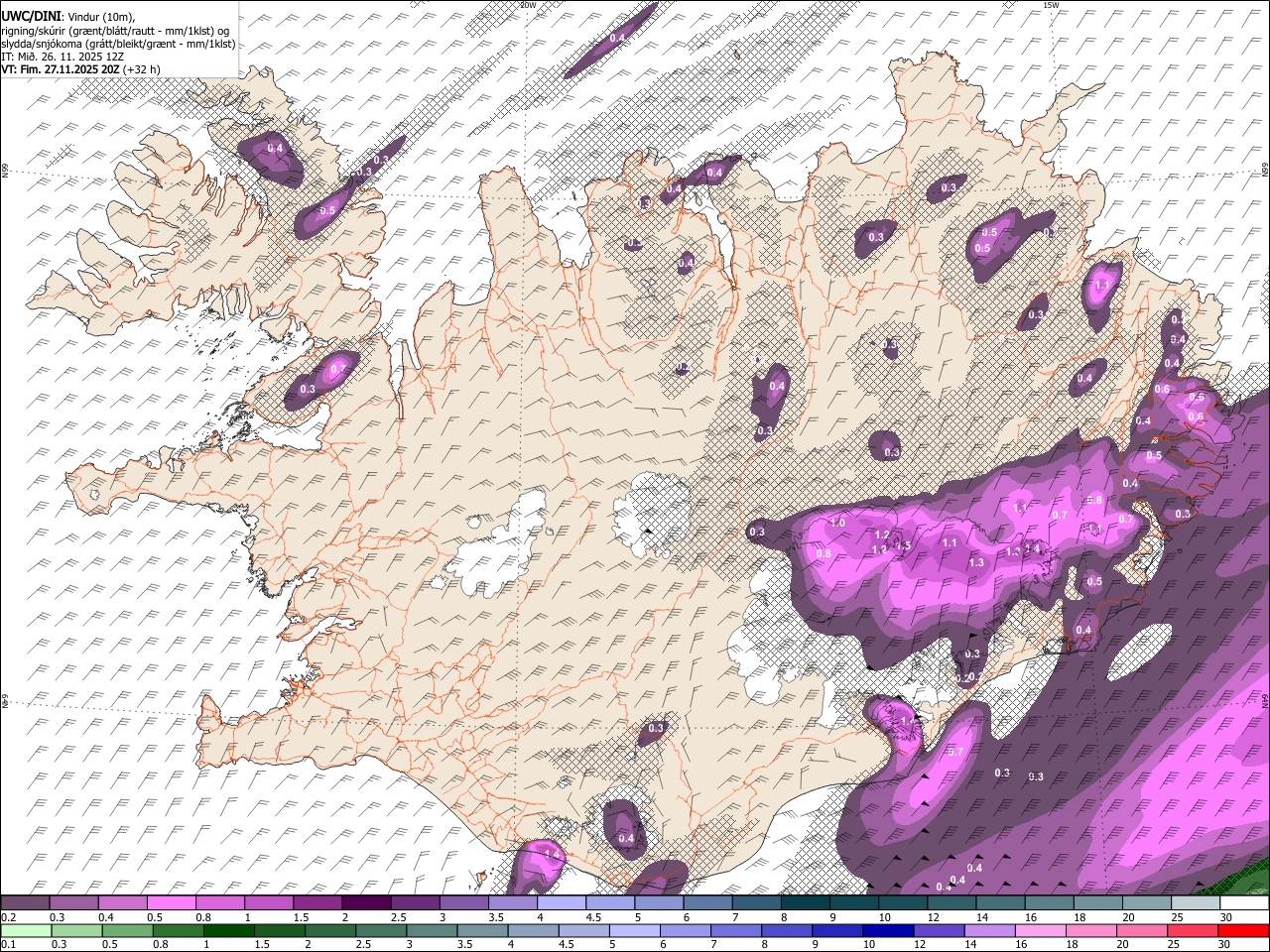Pick the light grey upper swatch at 25
Image resolution: width=1270 pixels, height=952 pixels.
(1195, 903)
